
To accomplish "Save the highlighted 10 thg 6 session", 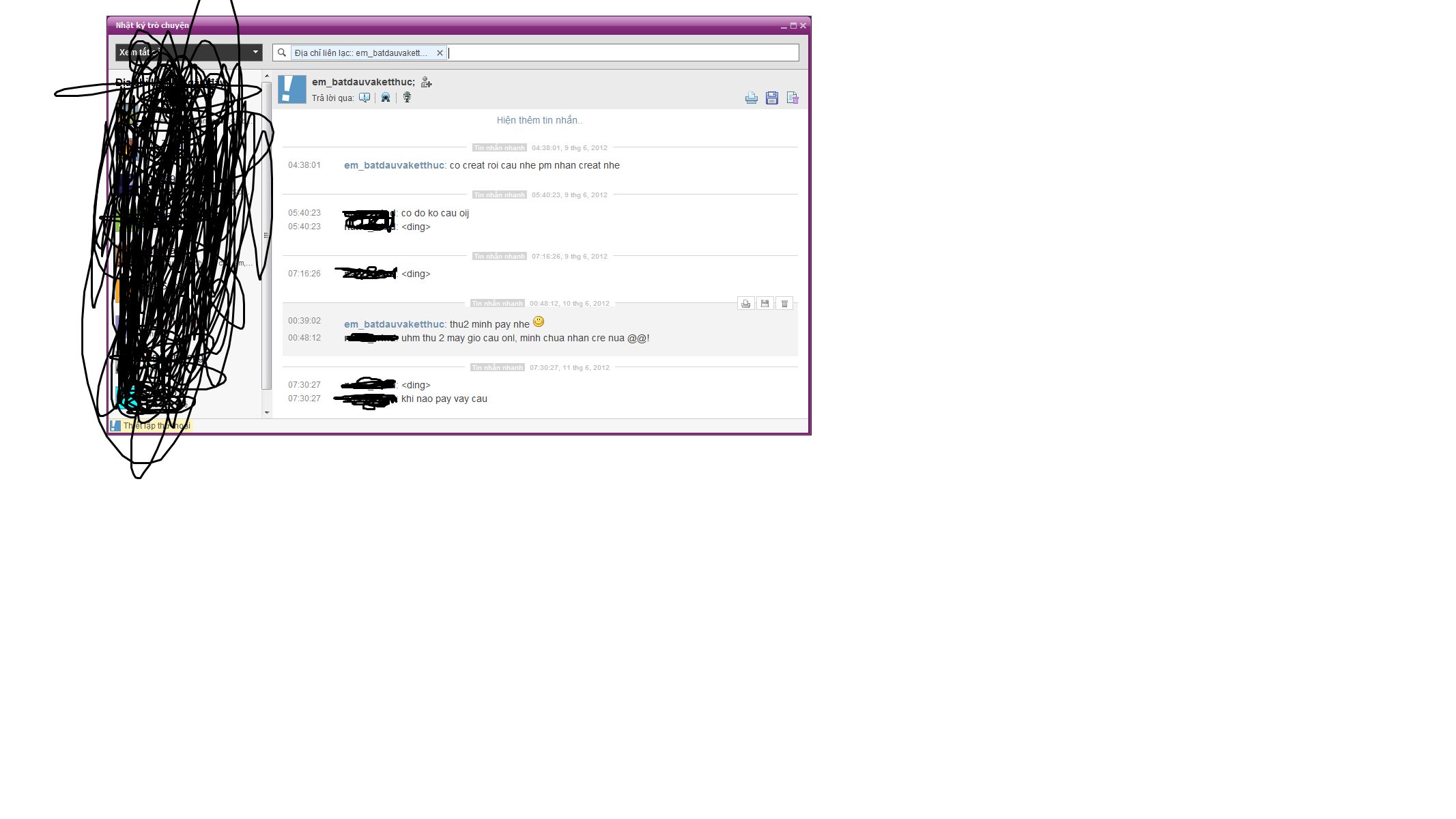I will (765, 304).
